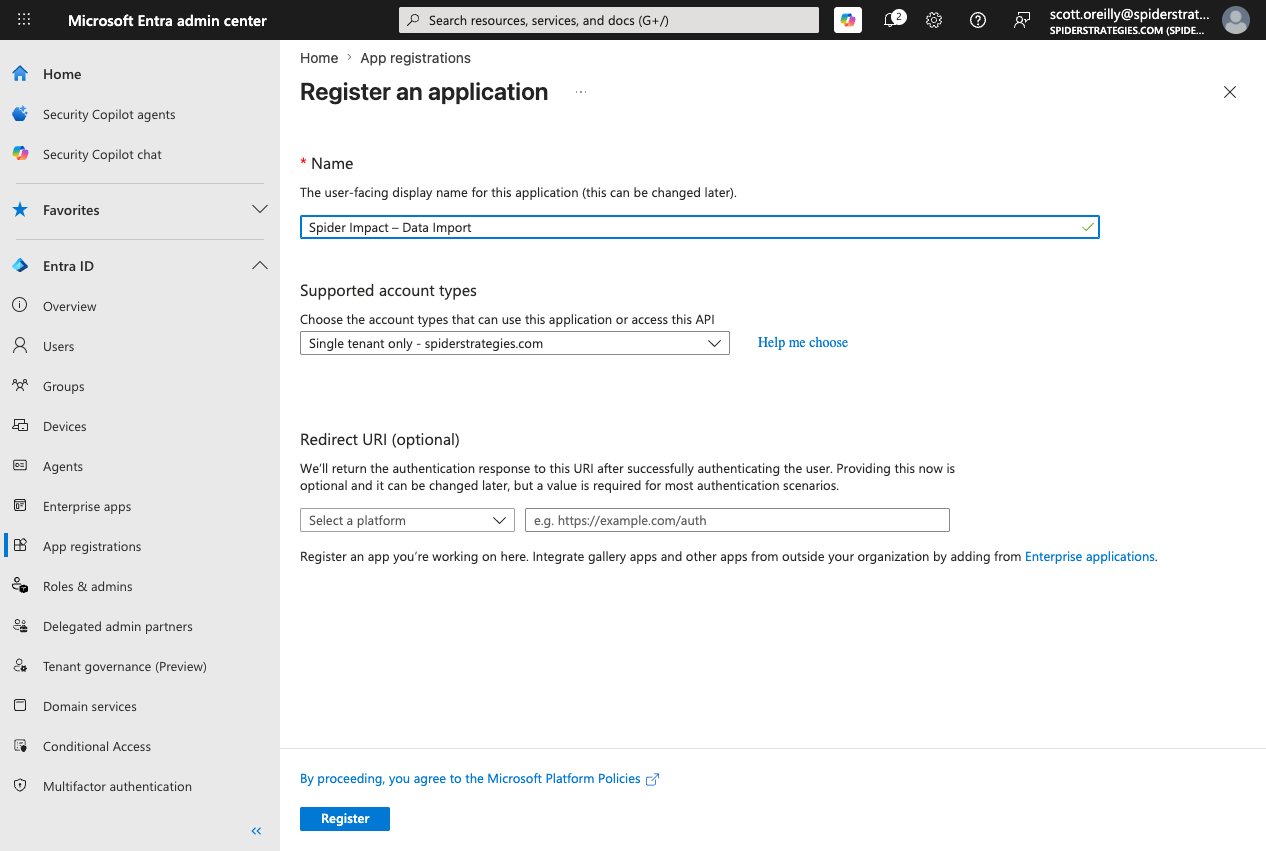Click the Multifactor authentication shield icon
The height and width of the screenshot is (851, 1266).
click(20, 786)
